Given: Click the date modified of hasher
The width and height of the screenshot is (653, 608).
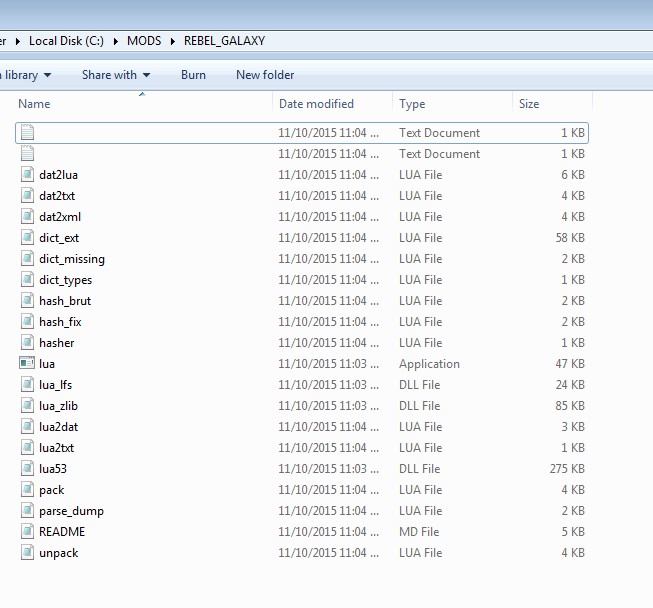Looking at the screenshot, I should pos(329,342).
